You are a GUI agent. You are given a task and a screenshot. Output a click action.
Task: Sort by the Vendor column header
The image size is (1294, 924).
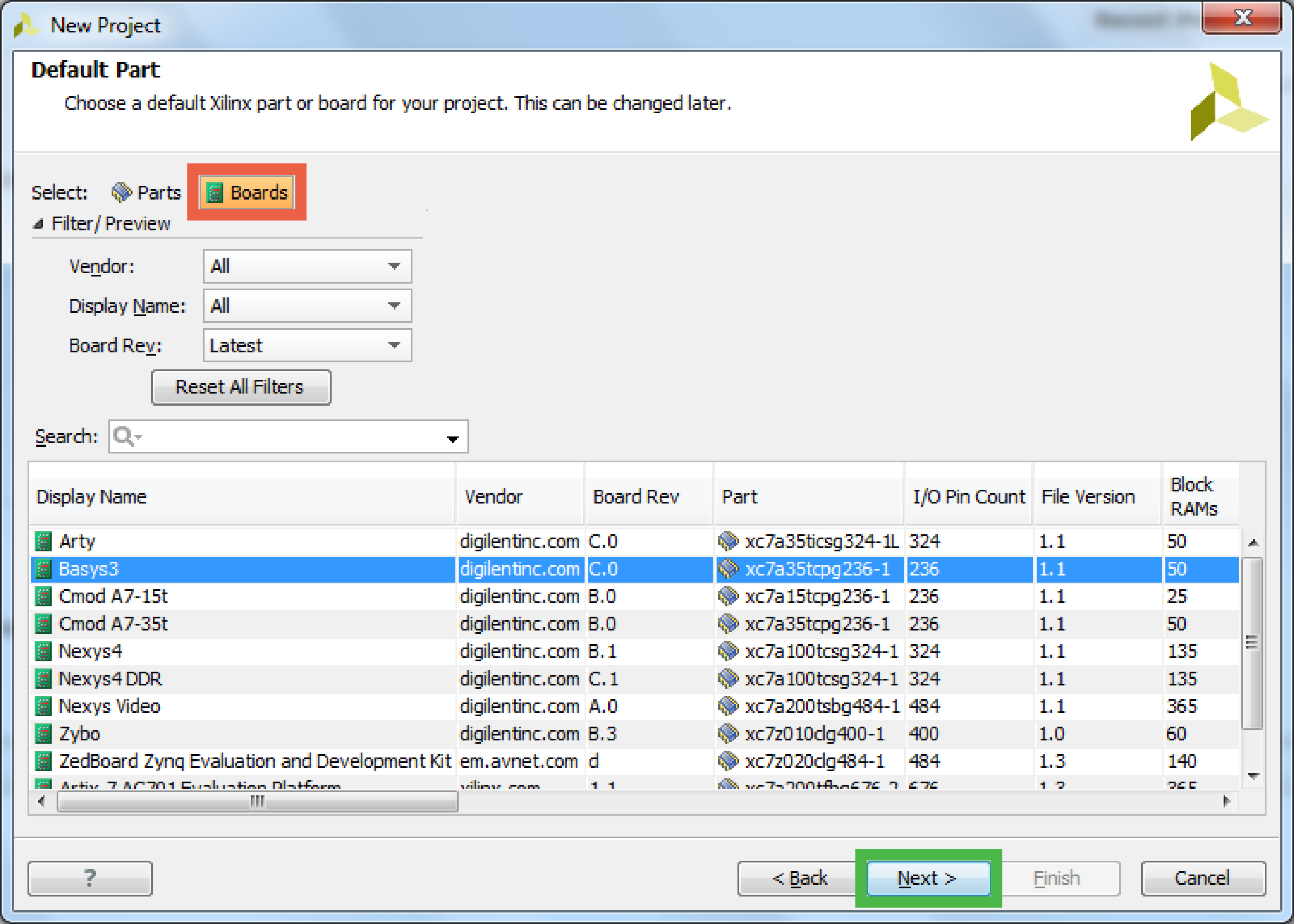[520, 497]
